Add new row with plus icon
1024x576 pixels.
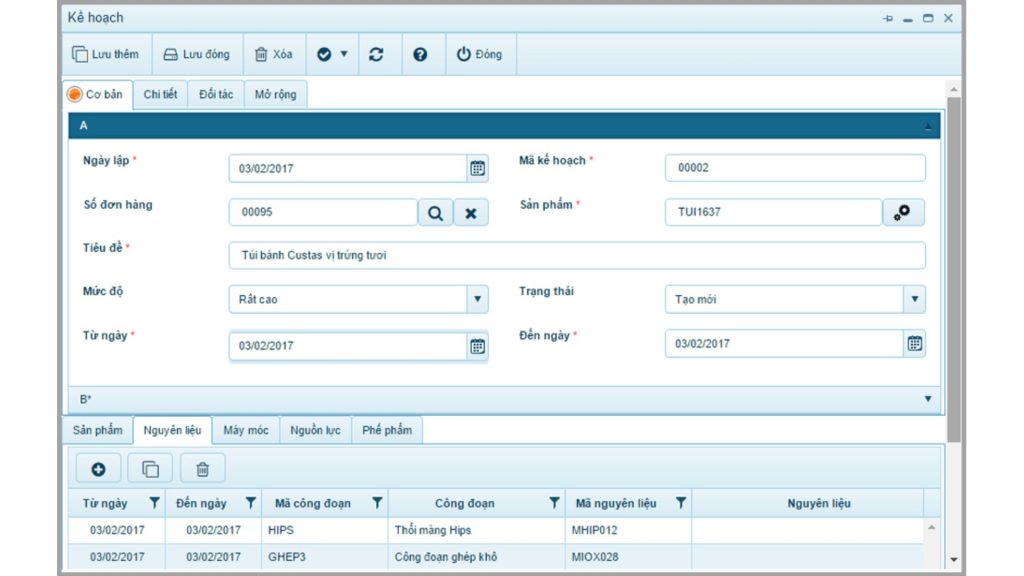coord(98,469)
